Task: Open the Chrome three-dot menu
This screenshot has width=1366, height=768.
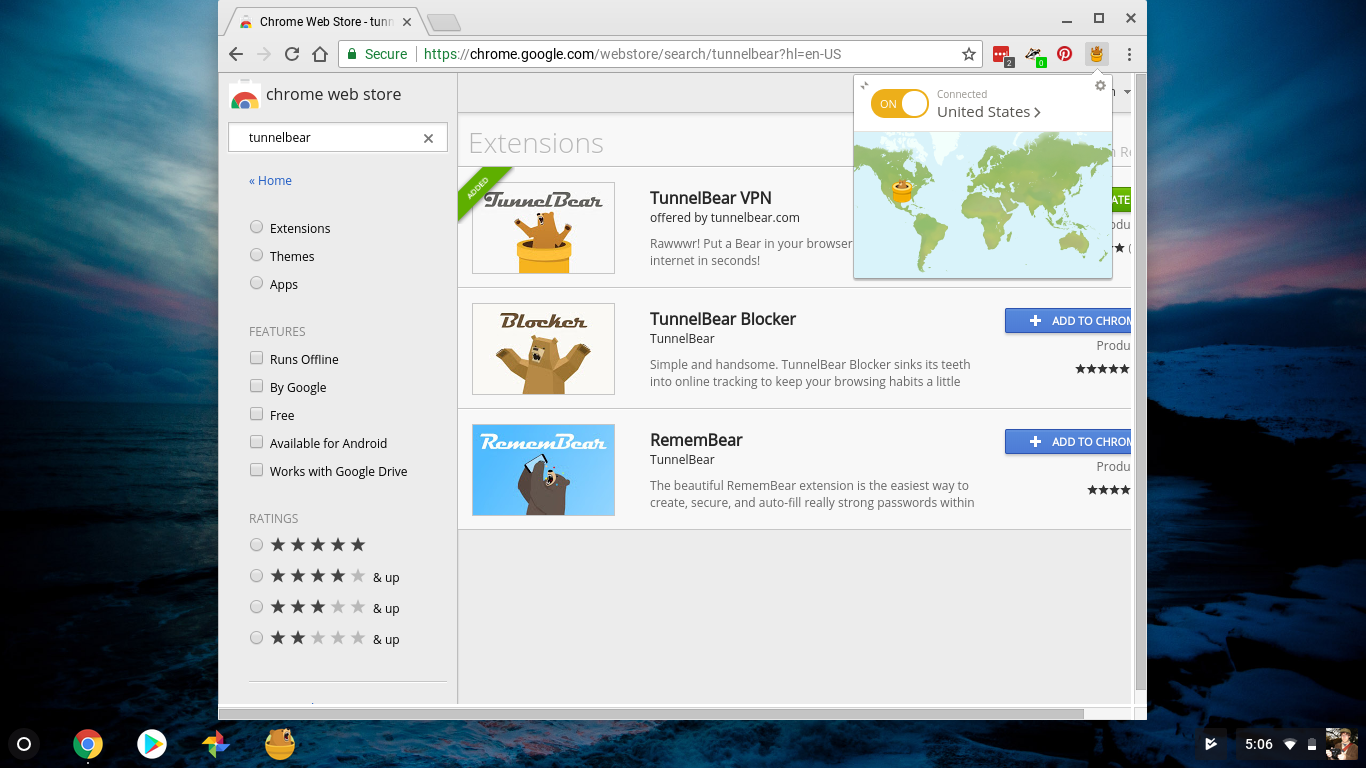Action: (1129, 54)
